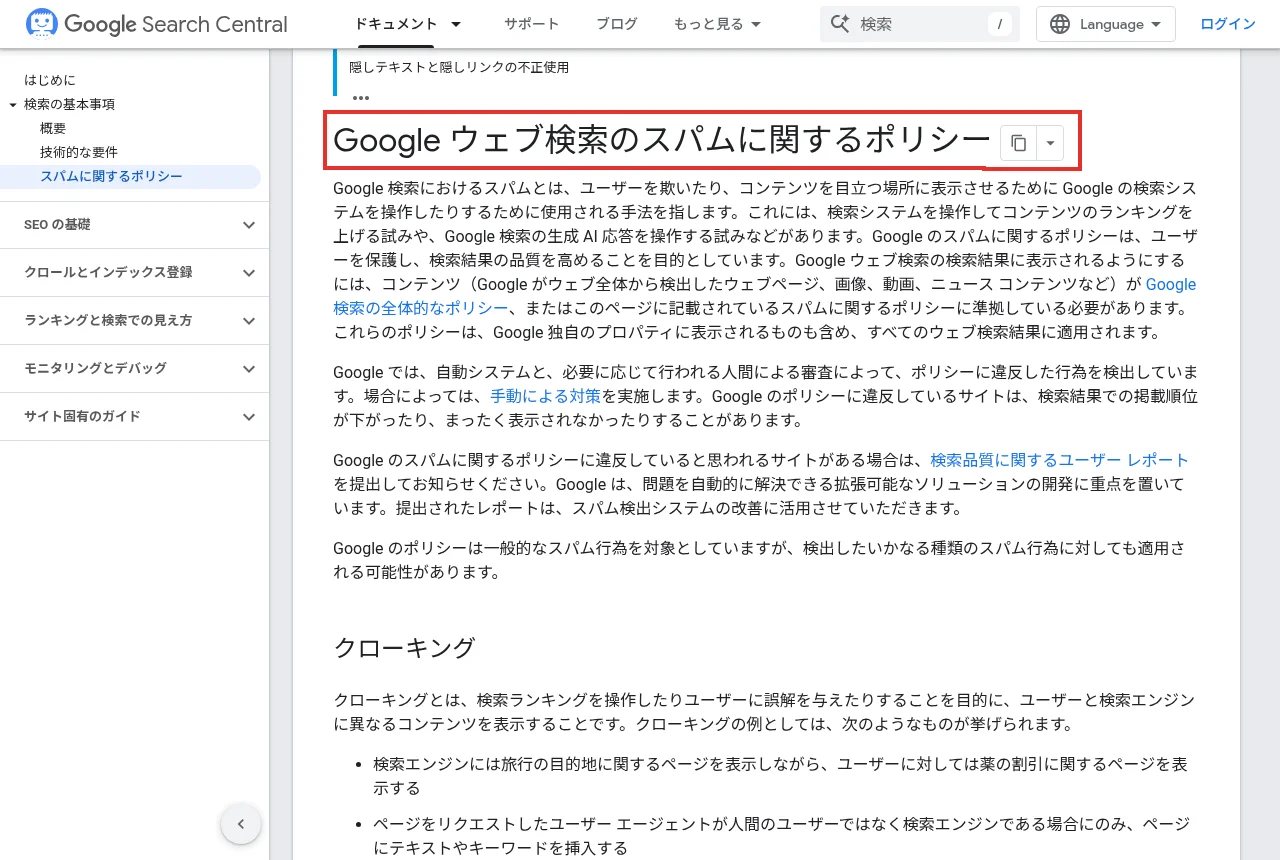Viewport: 1280px width, 860px height.
Task: Click the three-dot ellipsis under breadcrumb text
Action: point(361,98)
